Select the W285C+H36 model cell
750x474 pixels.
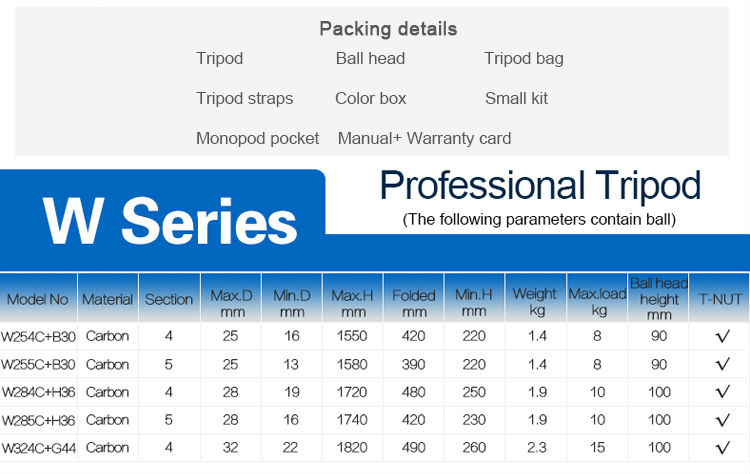(37, 421)
